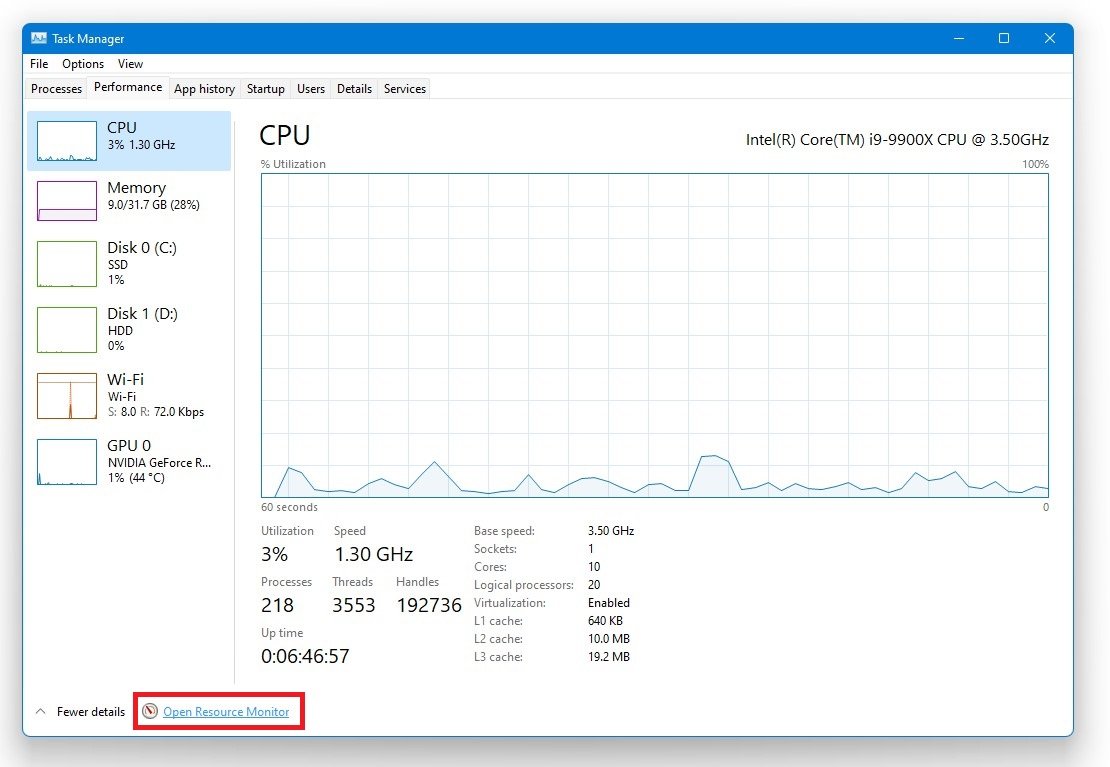
Task: Collapse to fewer details view
Action: click(x=89, y=711)
